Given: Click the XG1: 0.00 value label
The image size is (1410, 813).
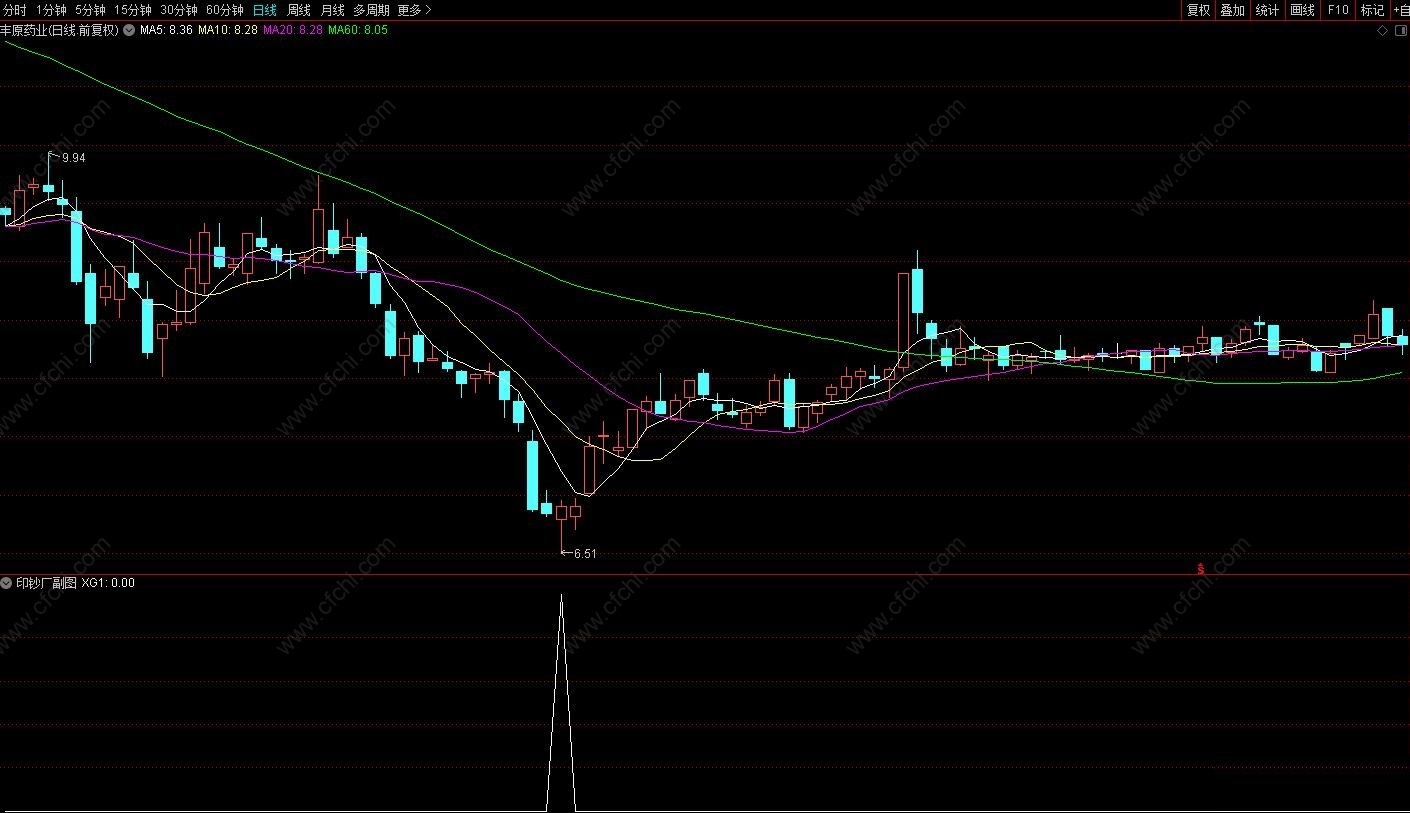Looking at the screenshot, I should [x=108, y=582].
